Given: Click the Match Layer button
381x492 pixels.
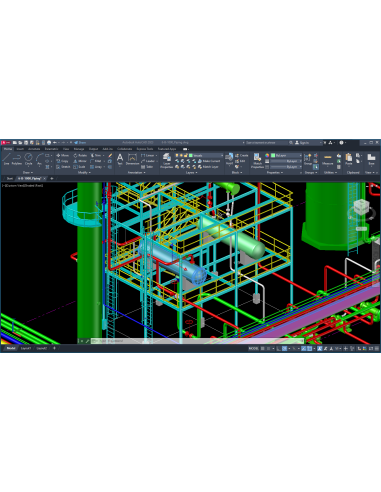Looking at the screenshot, I should tap(208, 167).
